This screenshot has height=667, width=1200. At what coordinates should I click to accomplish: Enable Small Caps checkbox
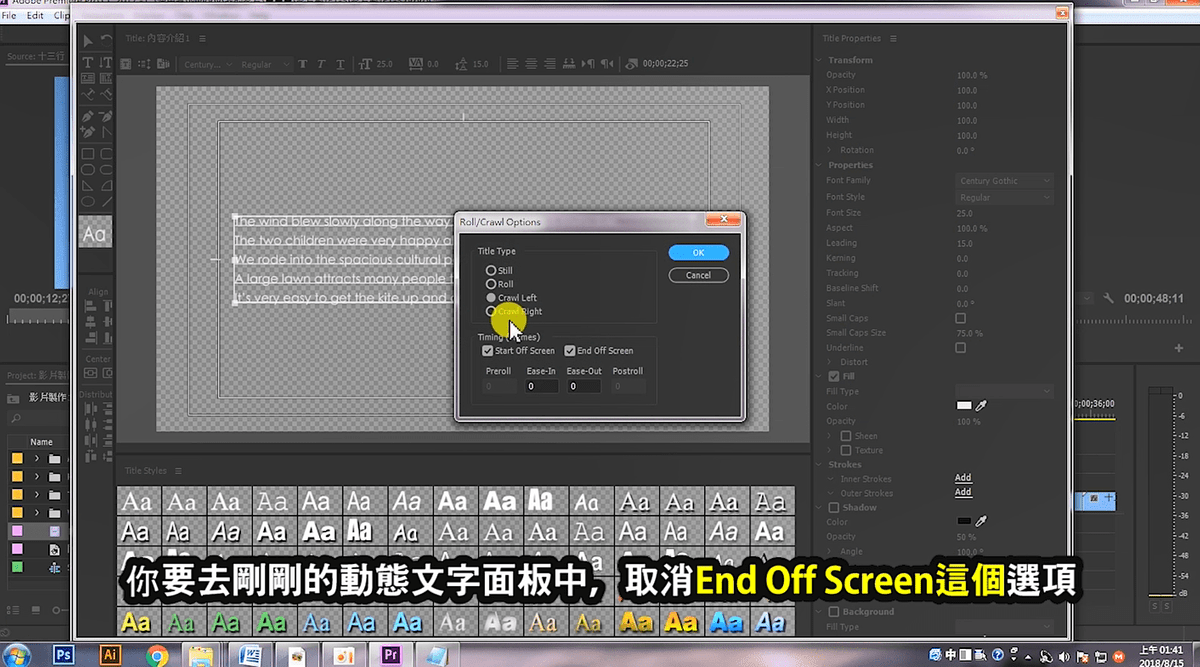[x=960, y=318]
